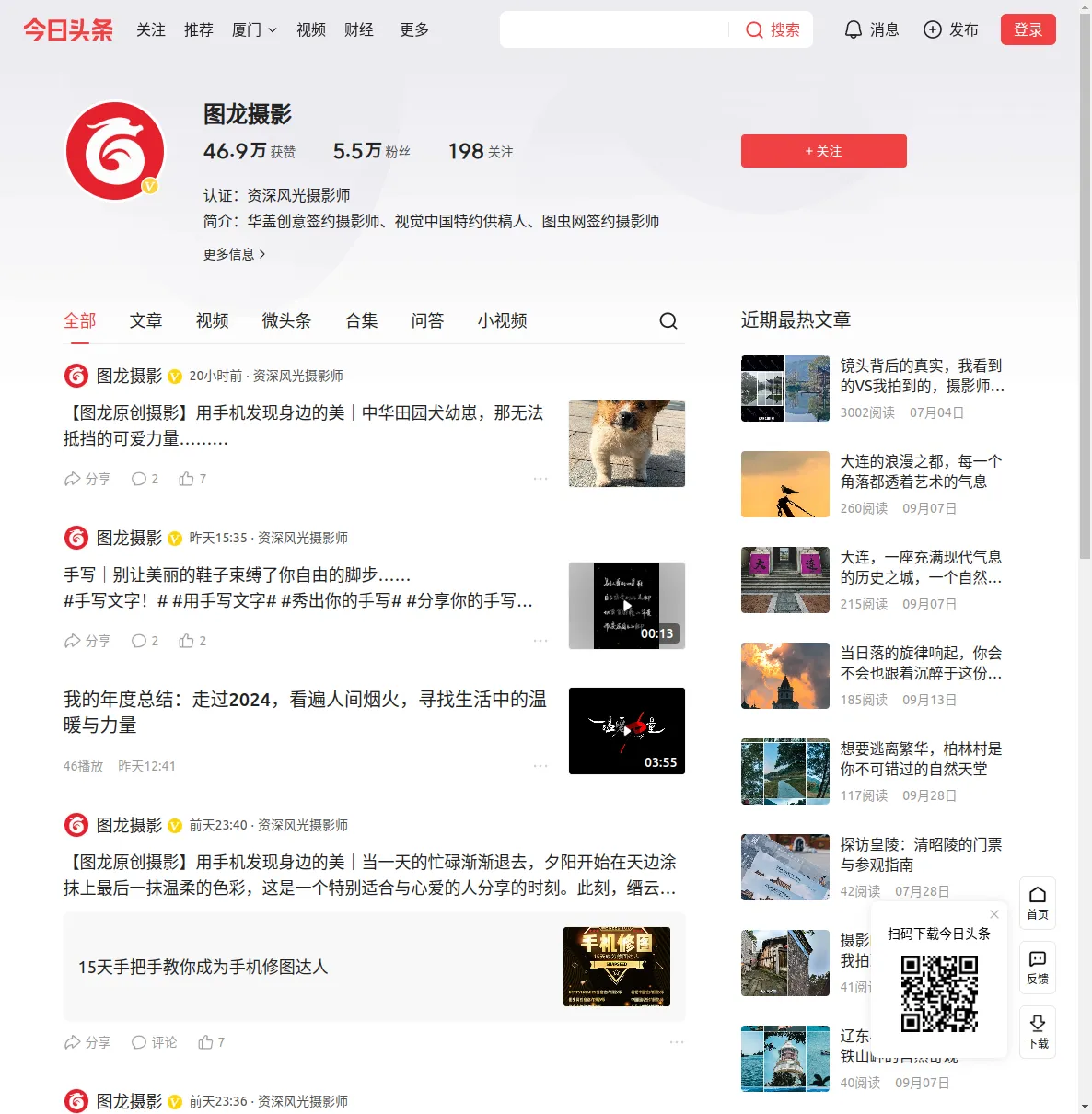Switch to the 问答 tab
The image size is (1092, 1114).
pos(428,320)
